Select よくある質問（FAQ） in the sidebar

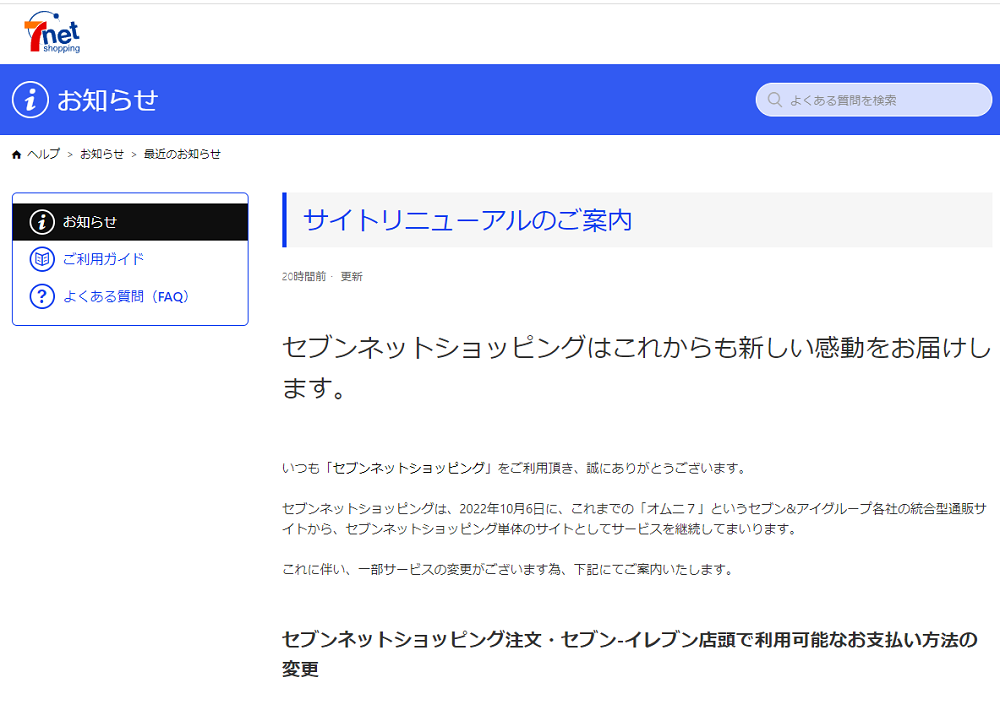130,297
